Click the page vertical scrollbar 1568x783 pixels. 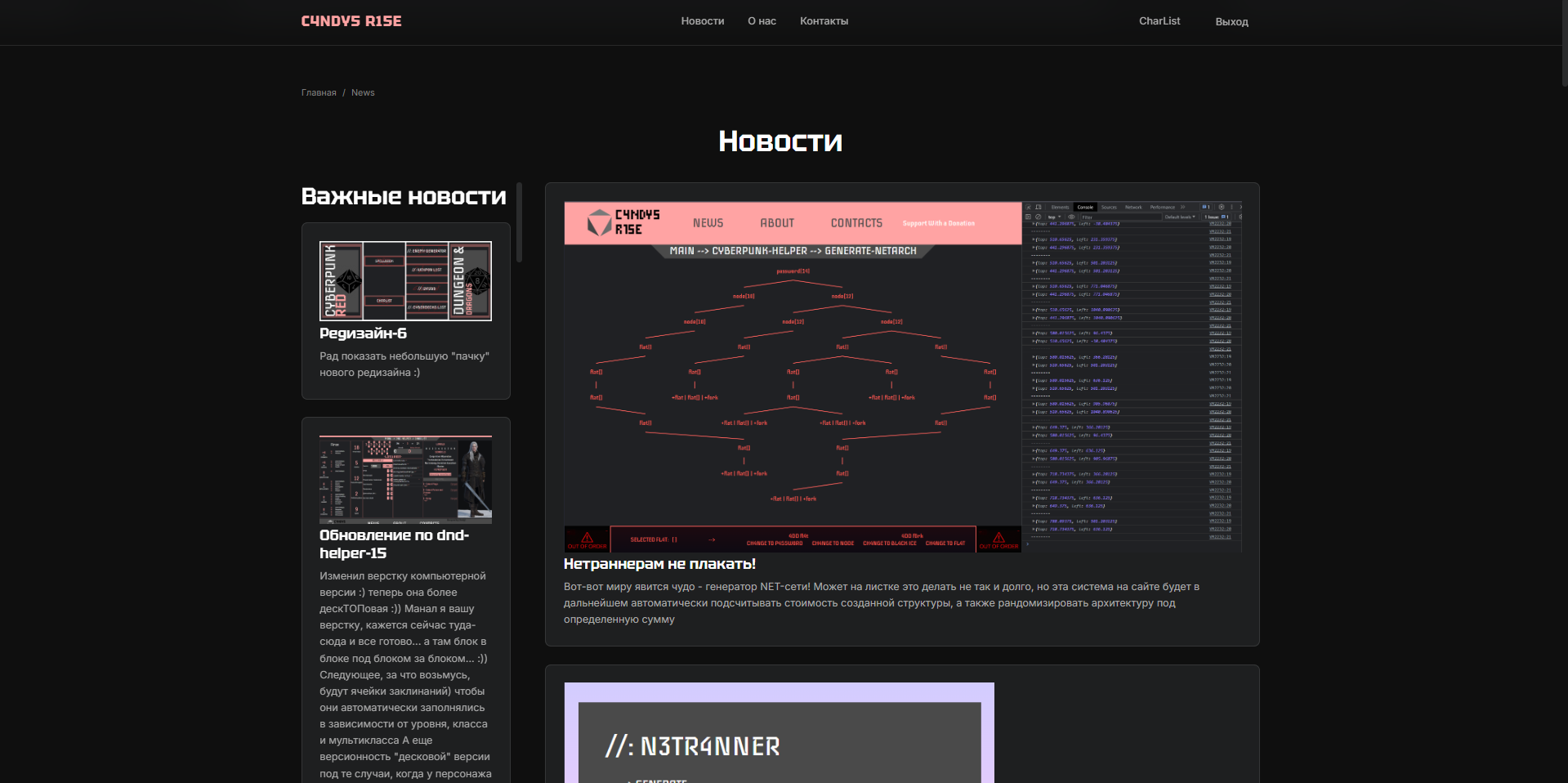tap(1564, 43)
